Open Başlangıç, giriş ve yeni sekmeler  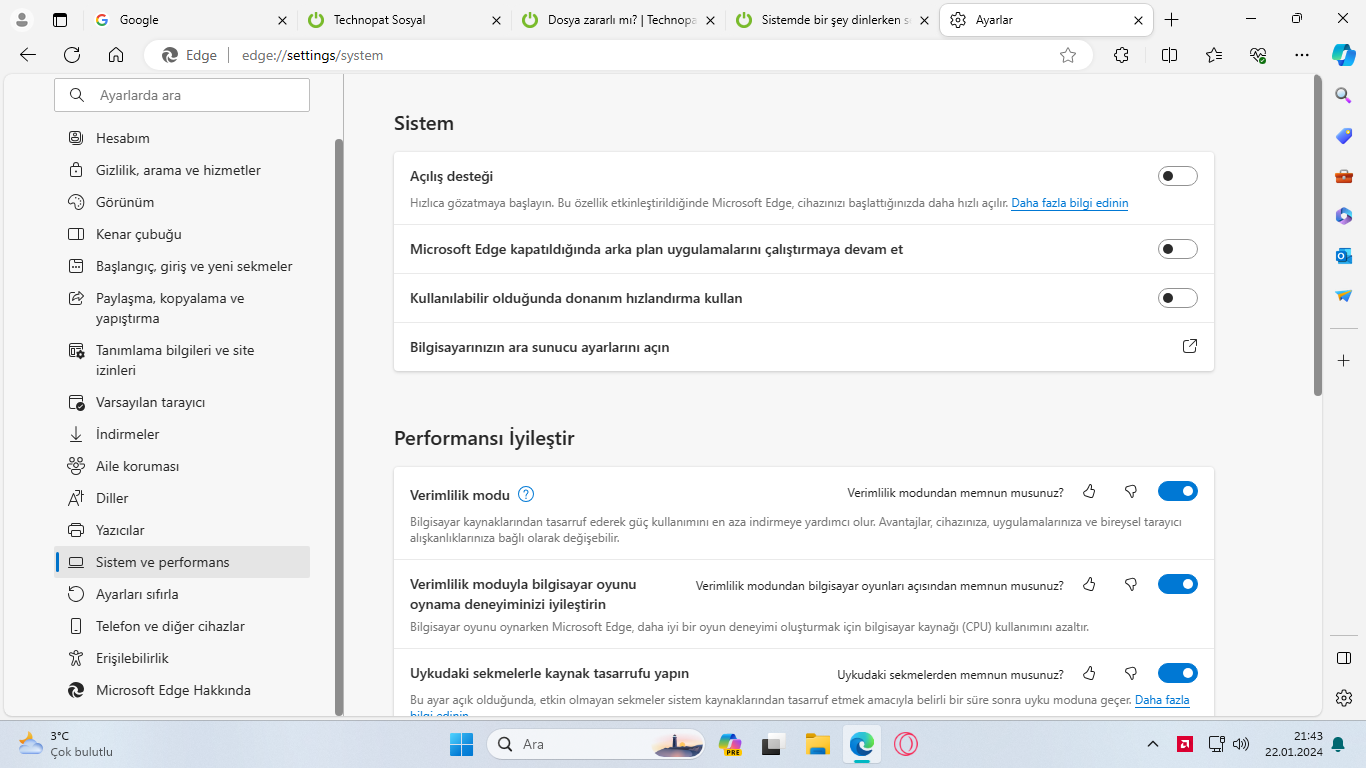pos(182,266)
